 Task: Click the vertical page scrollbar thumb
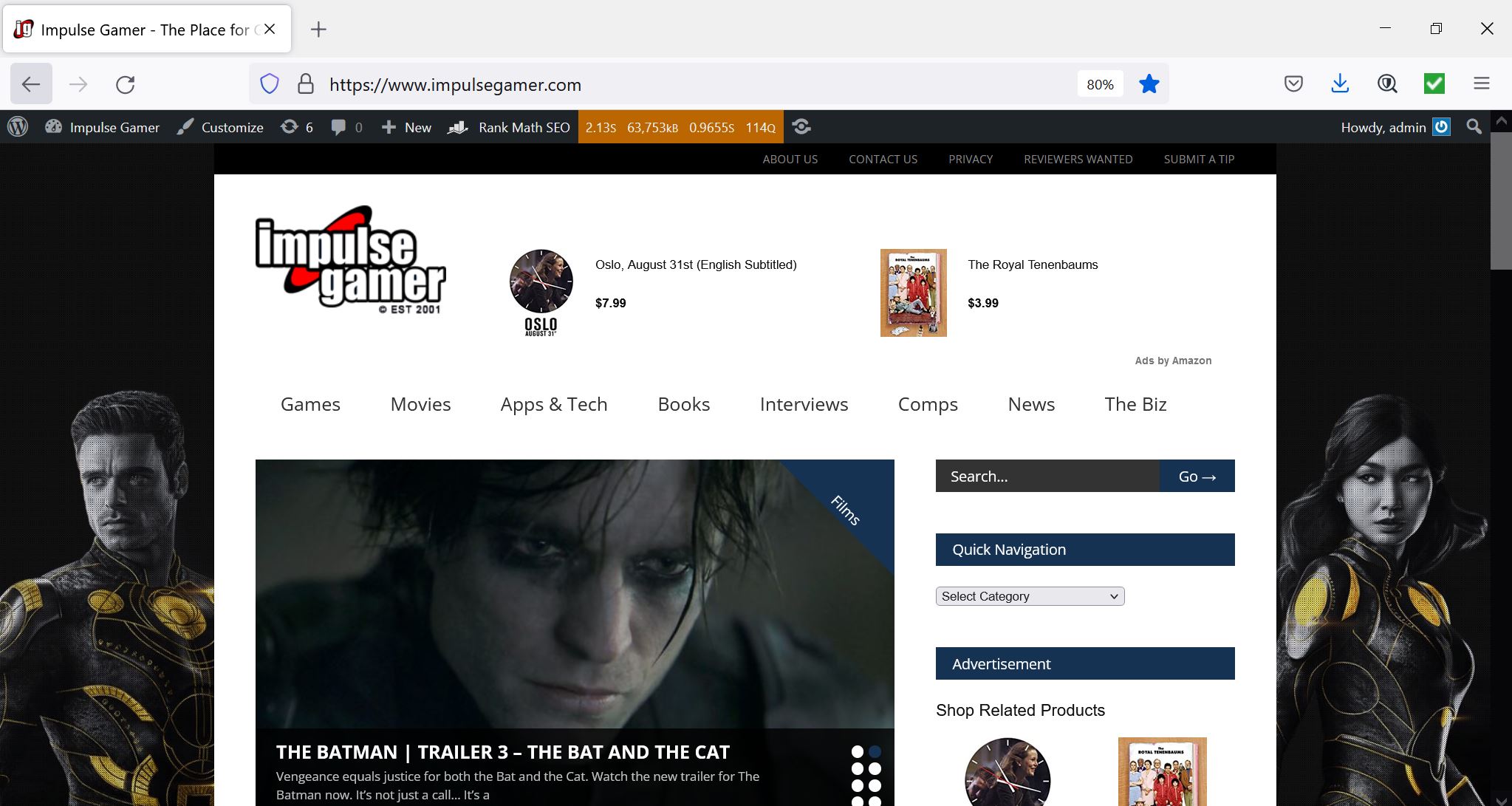pos(1501,201)
